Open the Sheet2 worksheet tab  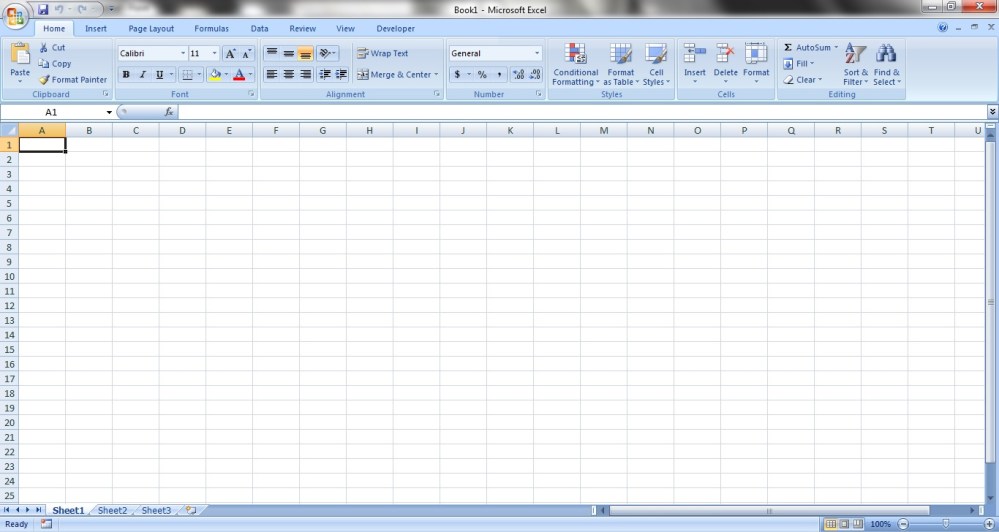coord(112,510)
